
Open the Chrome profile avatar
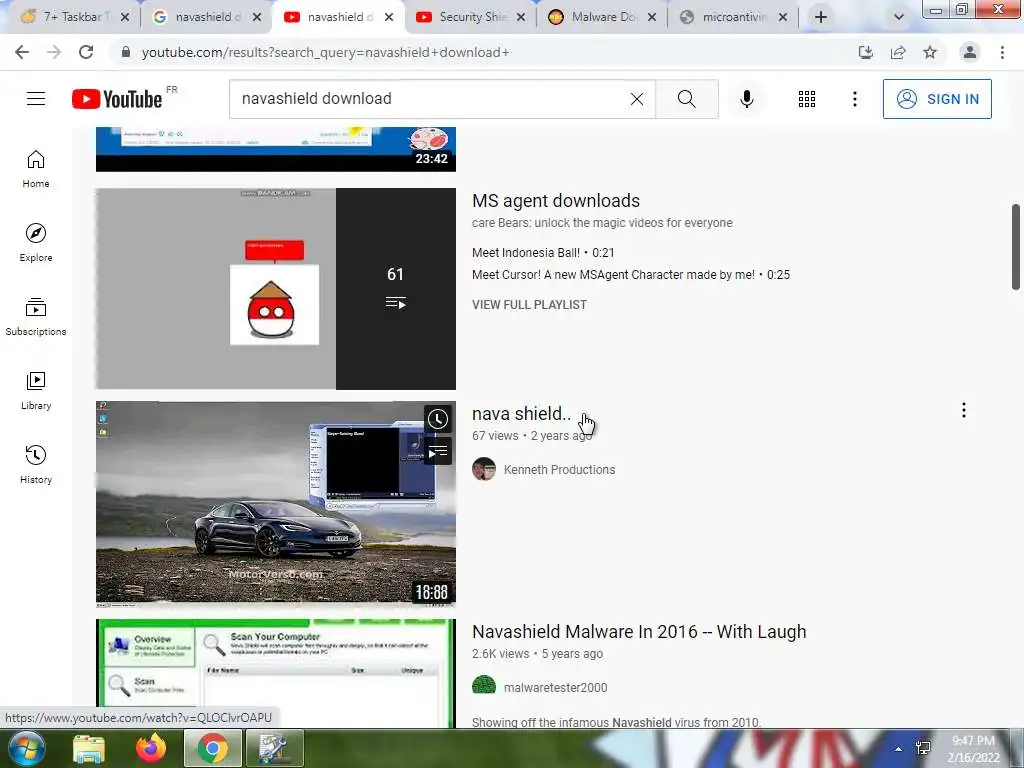pyautogui.click(x=970, y=52)
